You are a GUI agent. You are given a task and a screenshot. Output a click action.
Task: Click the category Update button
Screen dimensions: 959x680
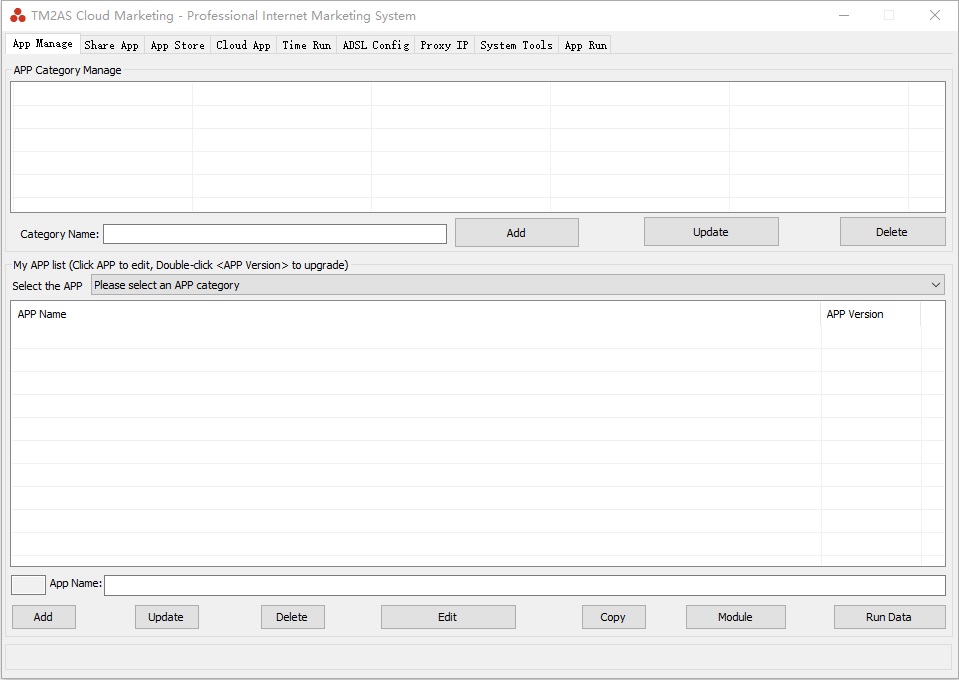point(710,232)
